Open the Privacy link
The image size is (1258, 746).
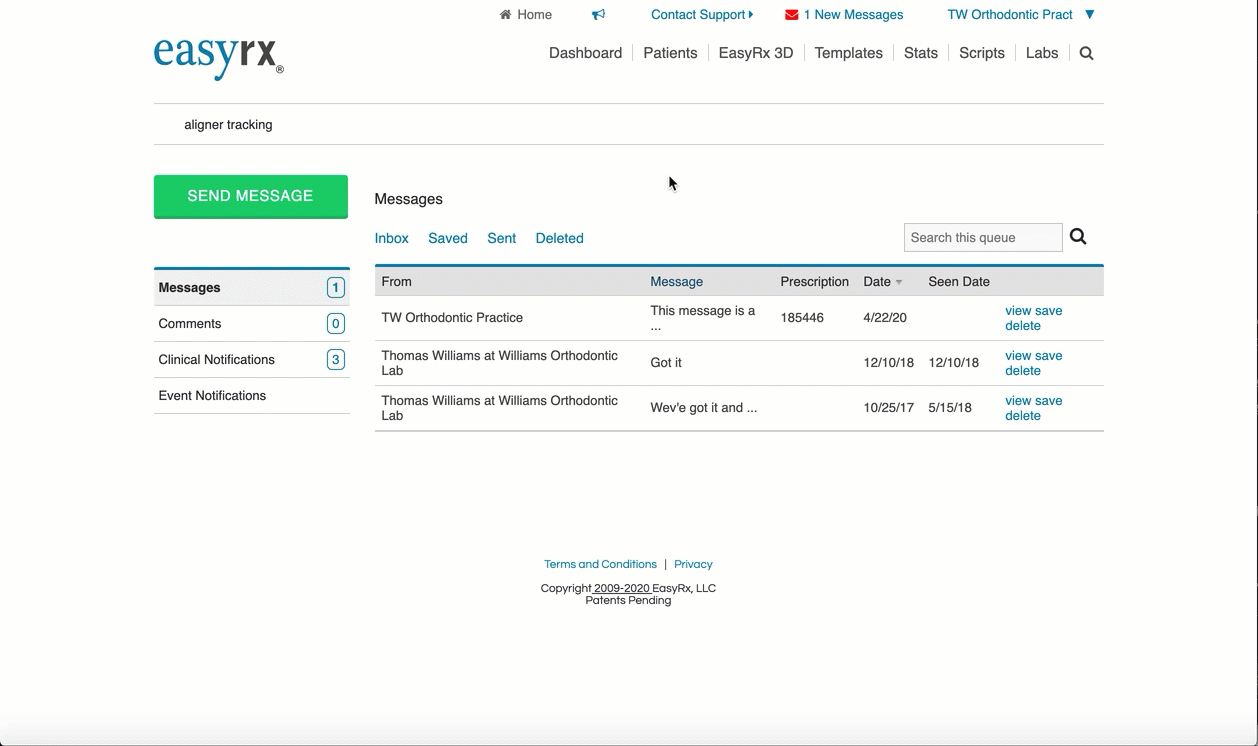(x=693, y=564)
